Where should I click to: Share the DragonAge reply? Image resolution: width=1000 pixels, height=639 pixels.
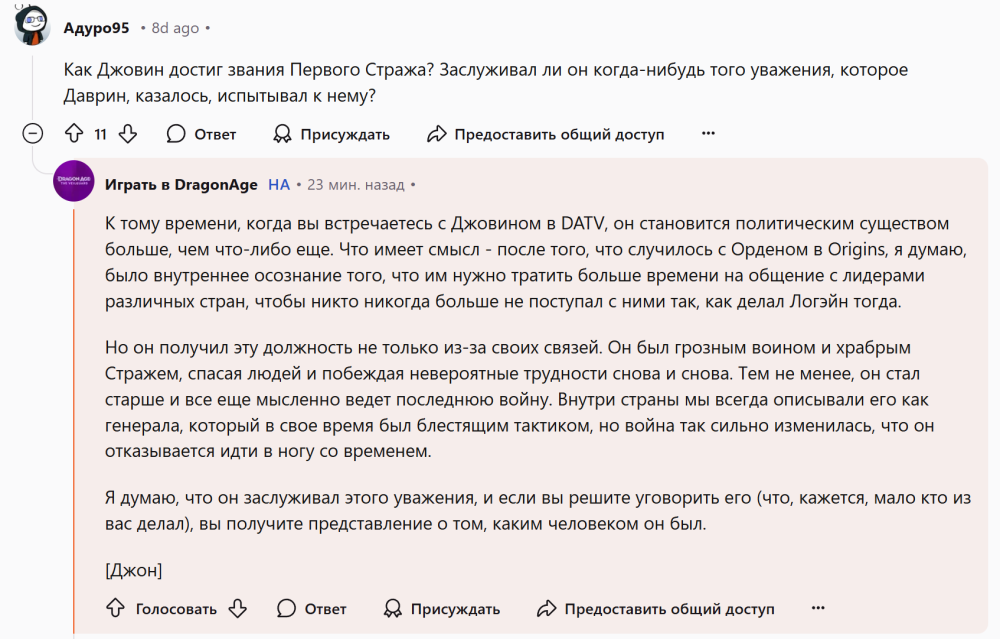tap(655, 608)
